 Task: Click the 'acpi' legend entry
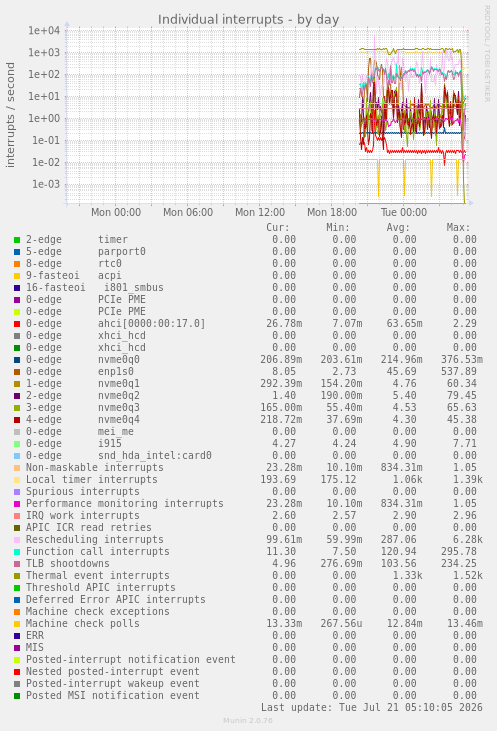110,276
